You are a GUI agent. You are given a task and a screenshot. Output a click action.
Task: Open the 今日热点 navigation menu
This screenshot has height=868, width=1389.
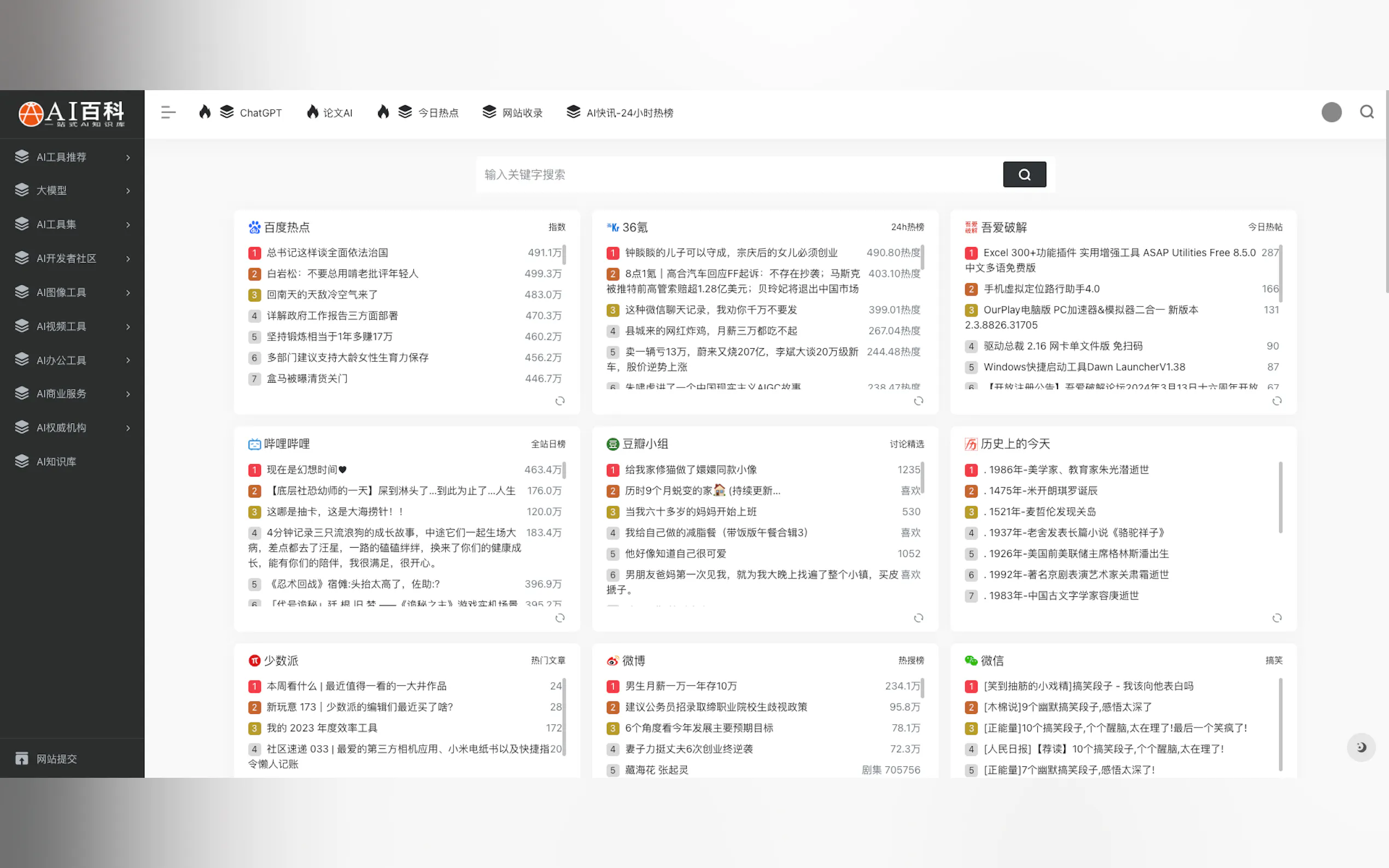coord(437,113)
